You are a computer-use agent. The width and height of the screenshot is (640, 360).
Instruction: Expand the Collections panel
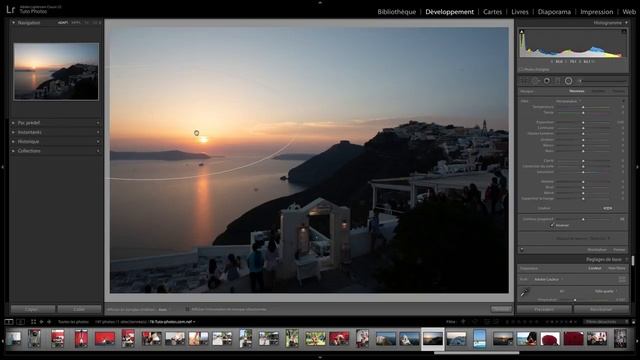pos(13,151)
